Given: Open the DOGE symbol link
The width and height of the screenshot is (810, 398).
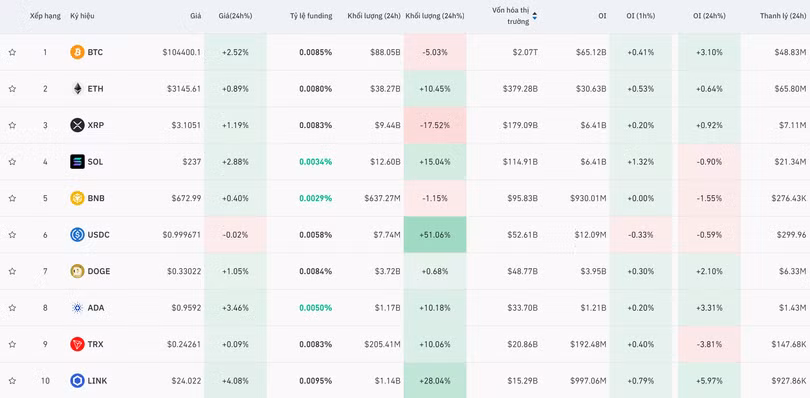Looking at the screenshot, I should tap(99, 271).
